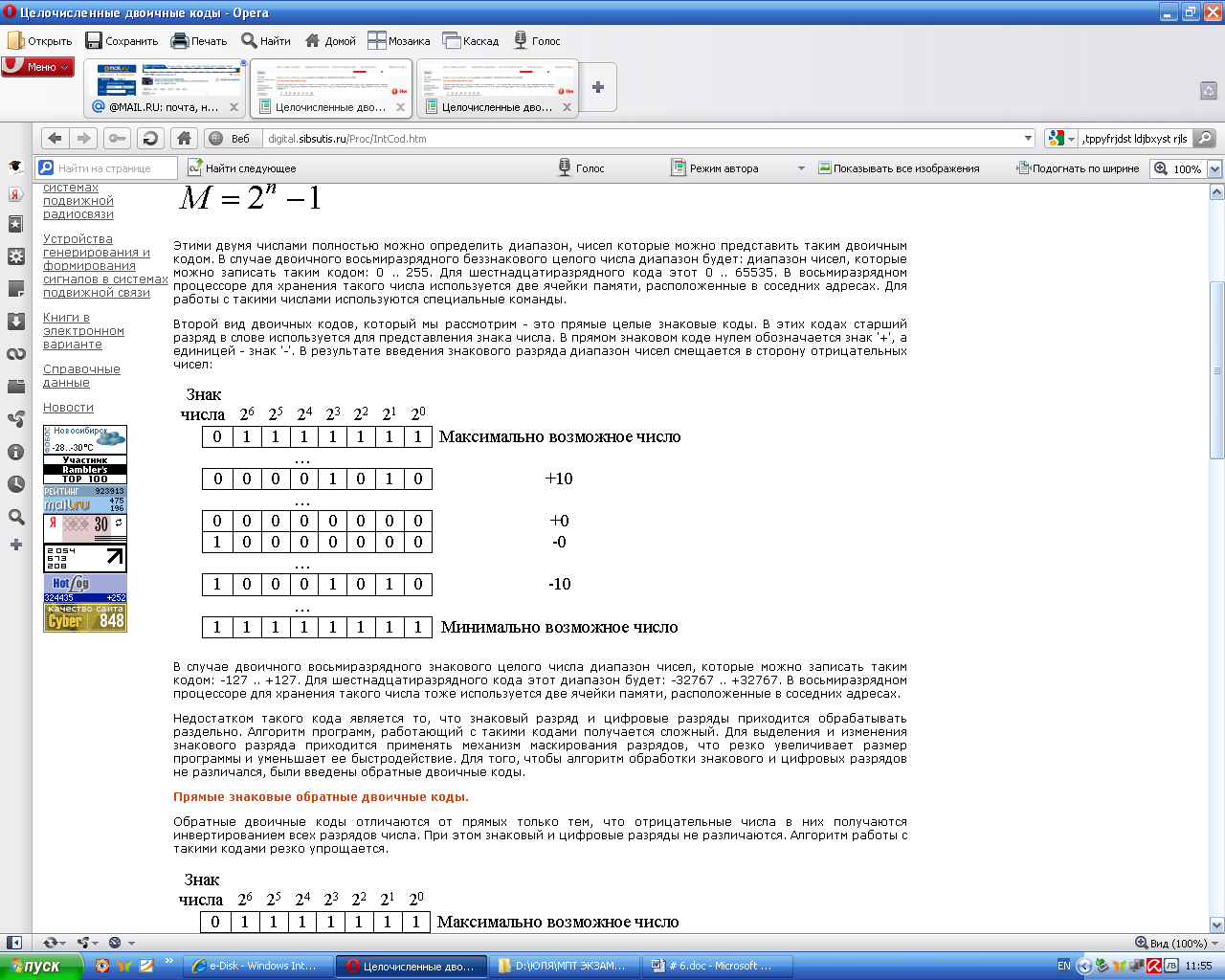Focus the Найти на странице field

pos(107,167)
